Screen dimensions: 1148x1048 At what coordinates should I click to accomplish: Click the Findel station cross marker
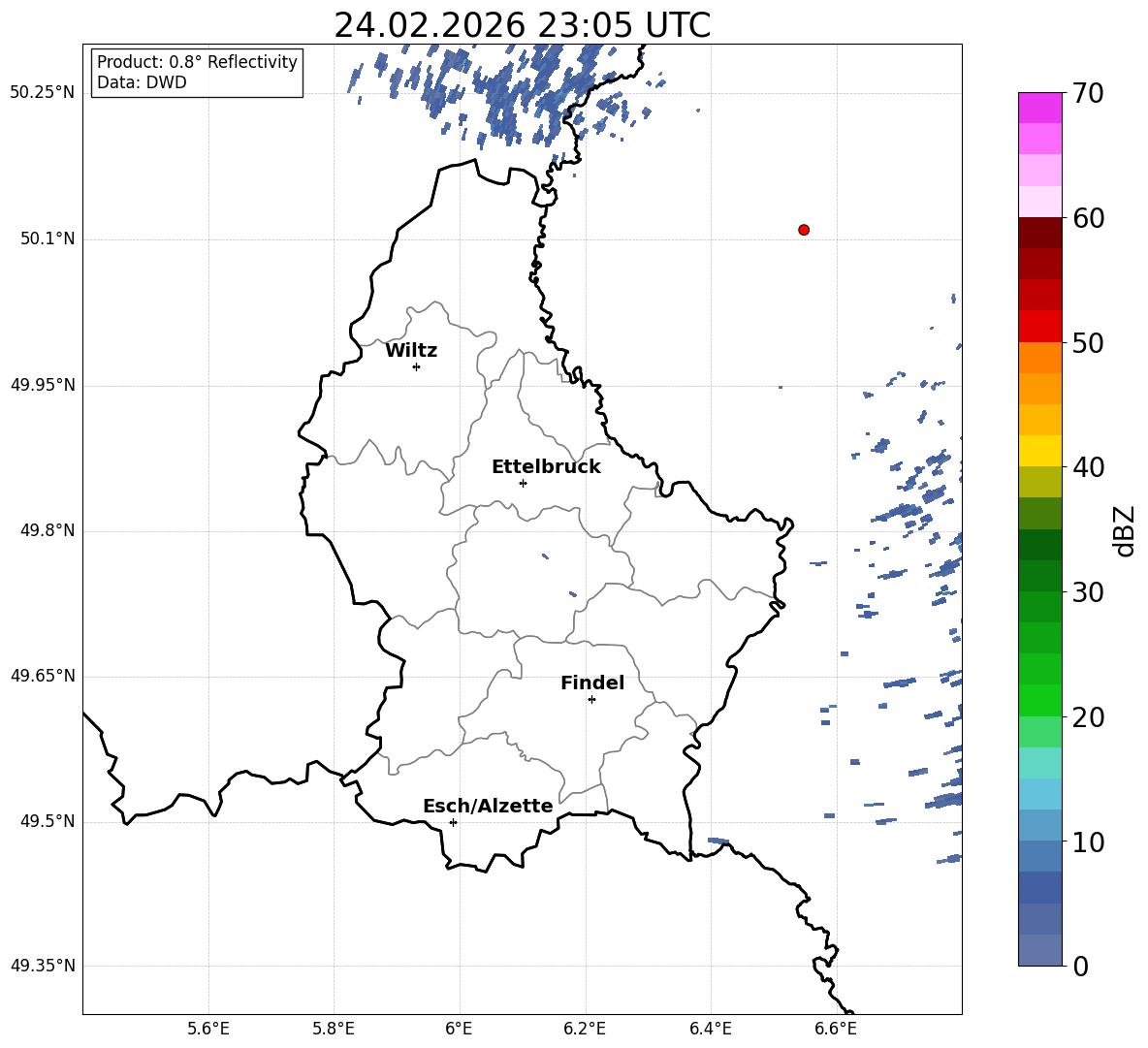coord(591,700)
